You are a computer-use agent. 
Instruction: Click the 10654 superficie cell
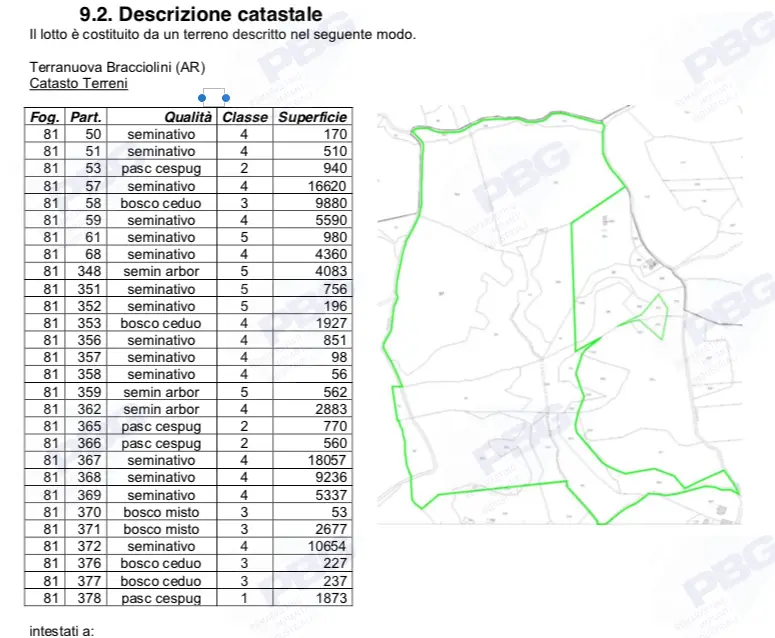312,546
